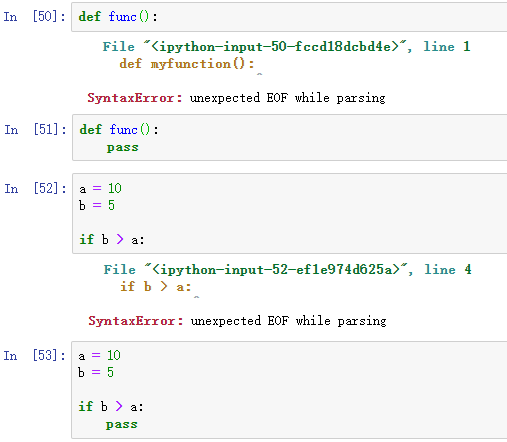Click 'def func():' line in cell 51
Viewport: 507px width, 442px height.
click(119, 129)
